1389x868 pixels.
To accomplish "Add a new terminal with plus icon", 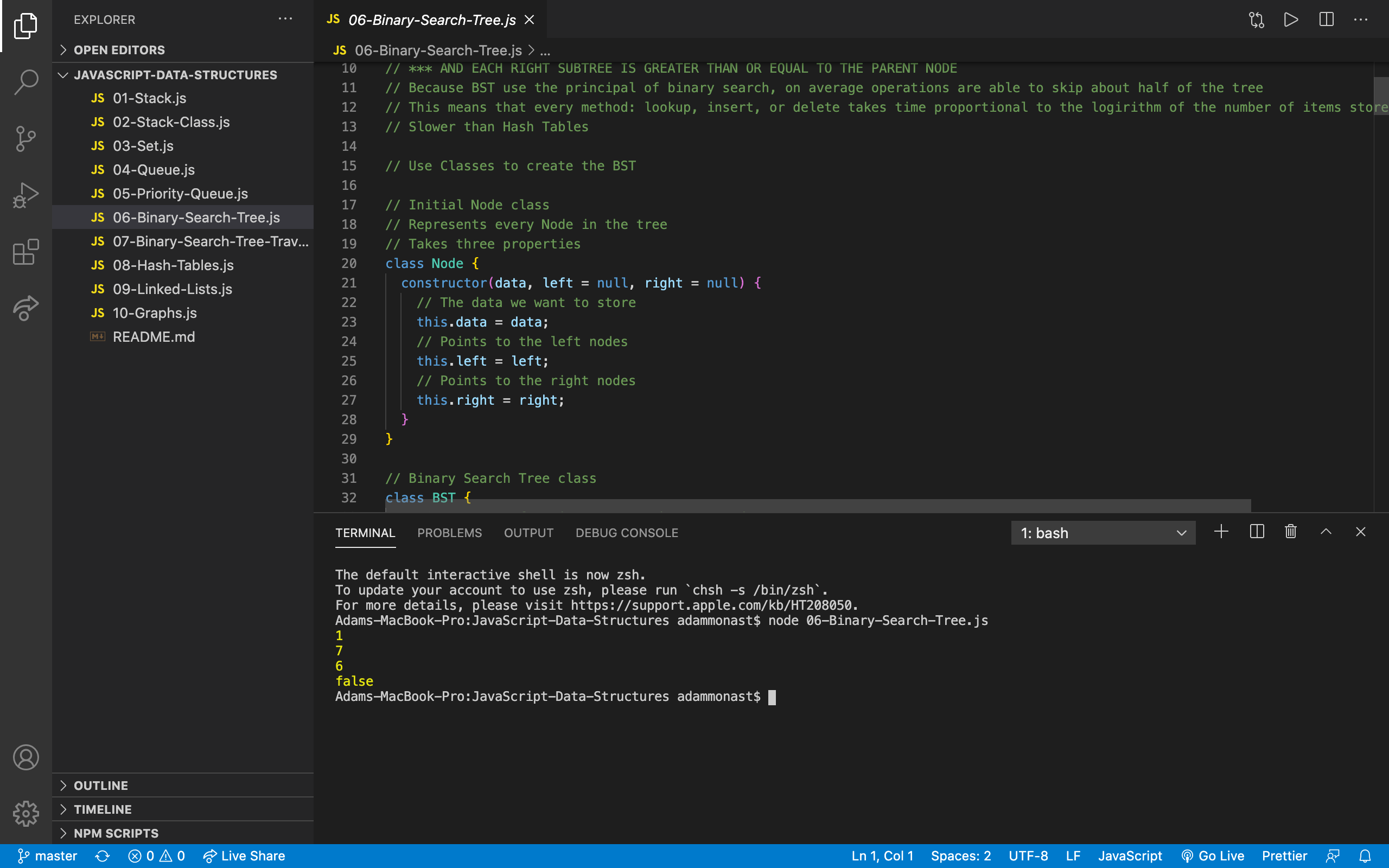I will [x=1221, y=532].
